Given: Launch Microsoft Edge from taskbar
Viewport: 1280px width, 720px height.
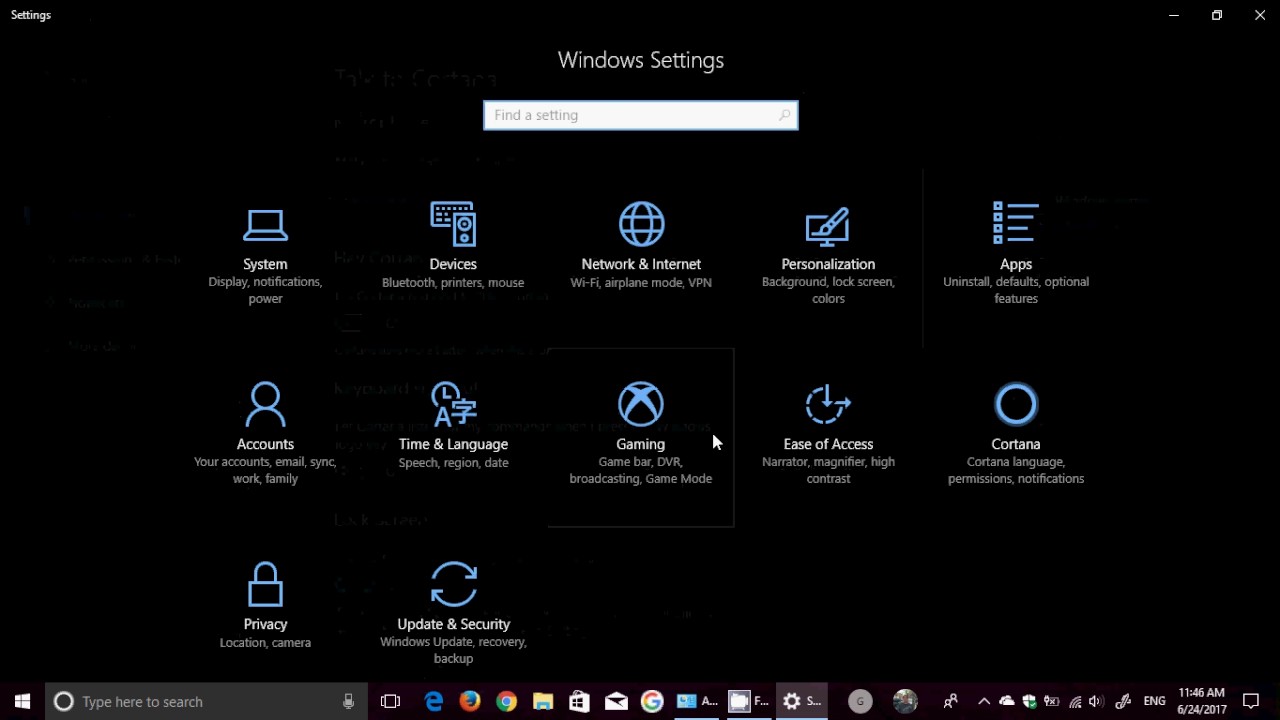Looking at the screenshot, I should pyautogui.click(x=433, y=701).
